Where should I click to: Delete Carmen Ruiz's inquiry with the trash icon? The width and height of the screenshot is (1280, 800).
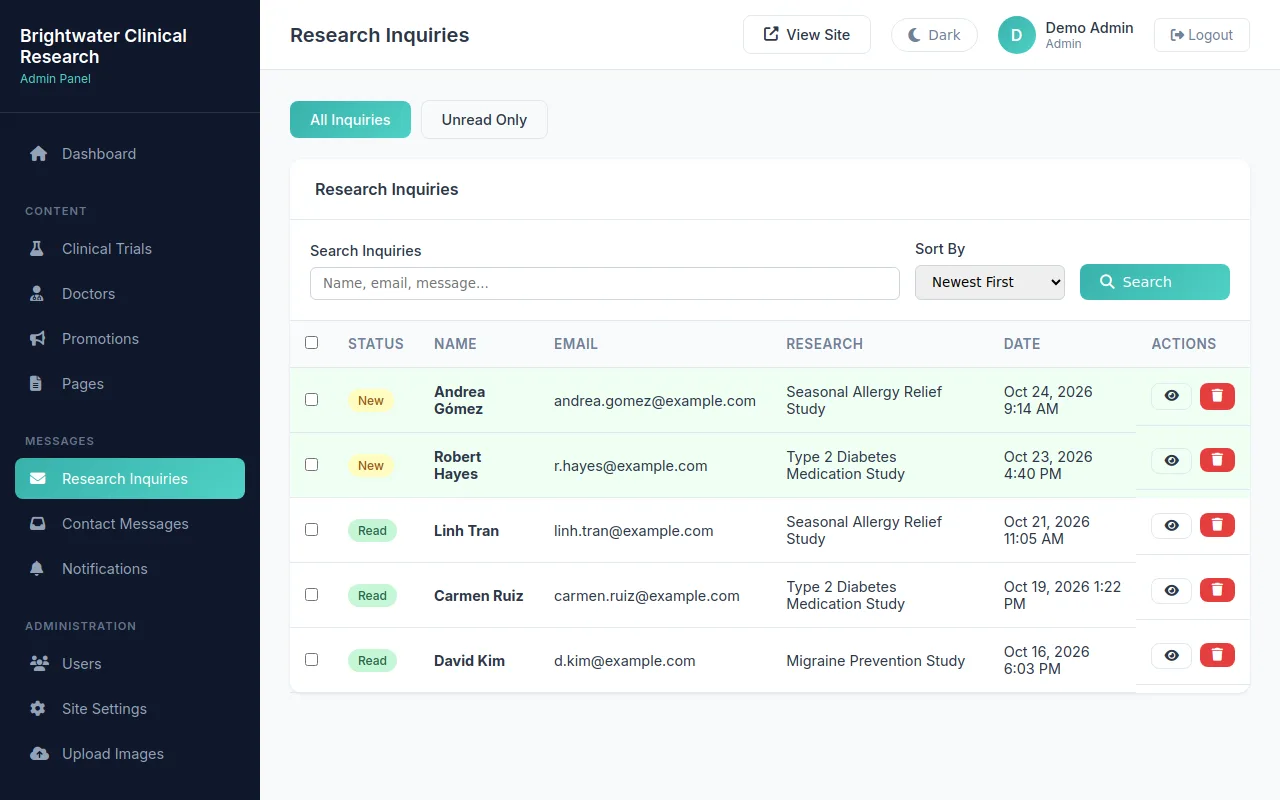[1217, 591]
